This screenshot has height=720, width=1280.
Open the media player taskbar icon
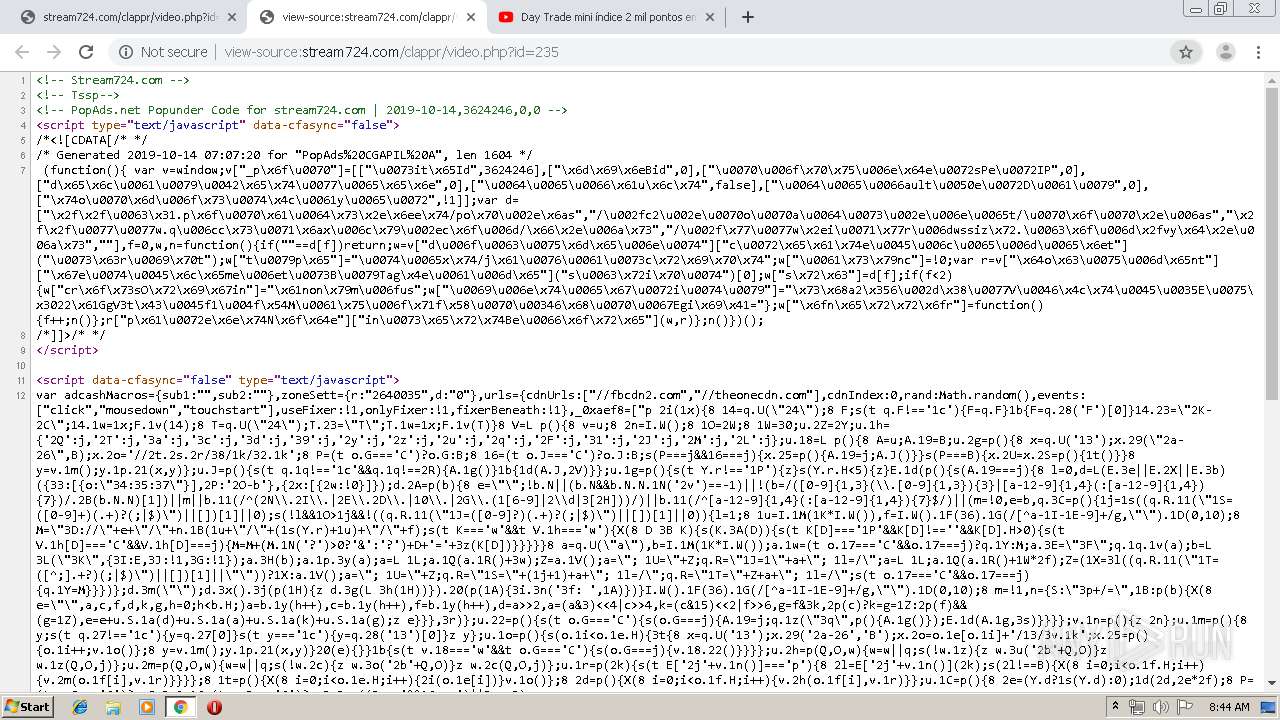(x=147, y=707)
